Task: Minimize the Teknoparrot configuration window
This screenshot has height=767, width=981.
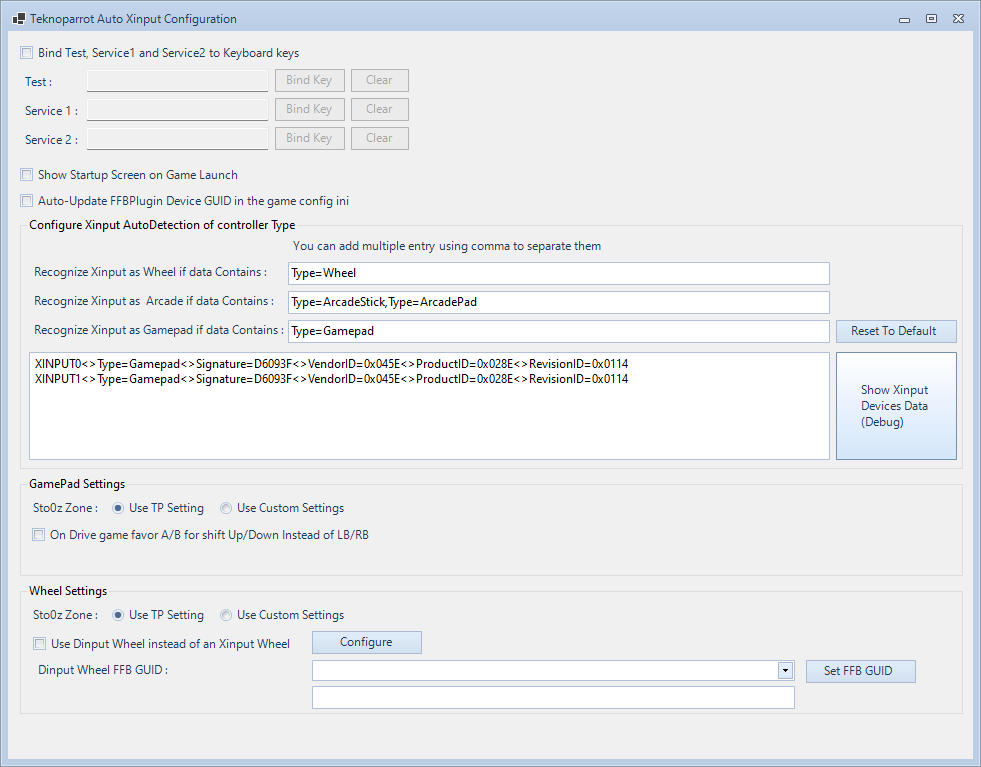Action: tap(904, 19)
